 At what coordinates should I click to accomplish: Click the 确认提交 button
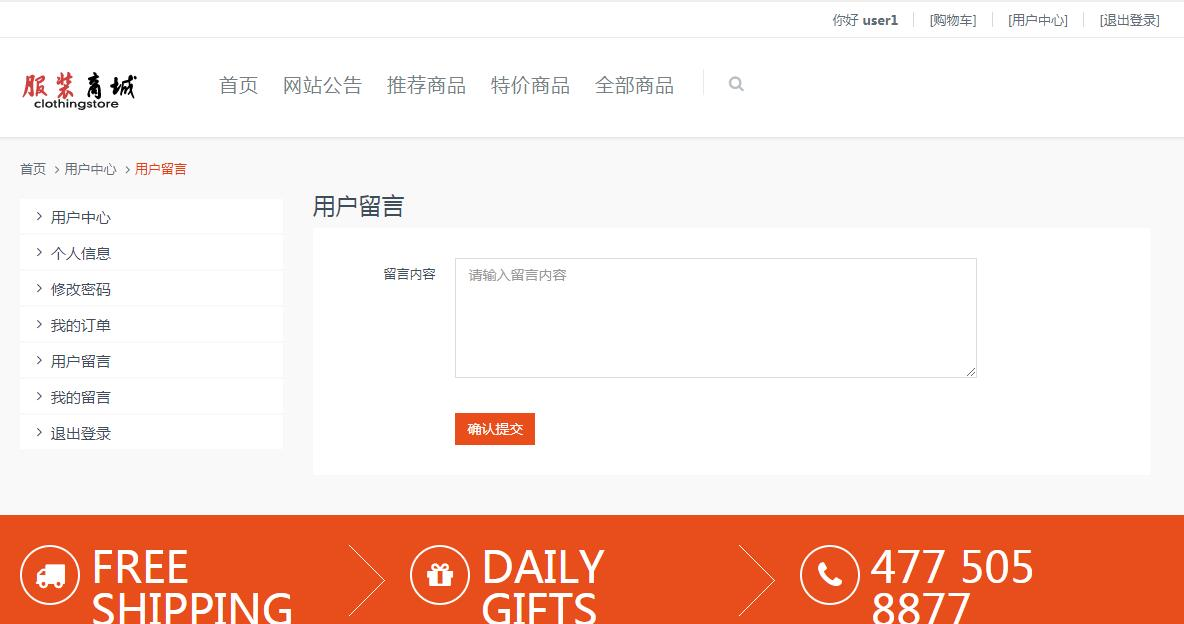(495, 429)
